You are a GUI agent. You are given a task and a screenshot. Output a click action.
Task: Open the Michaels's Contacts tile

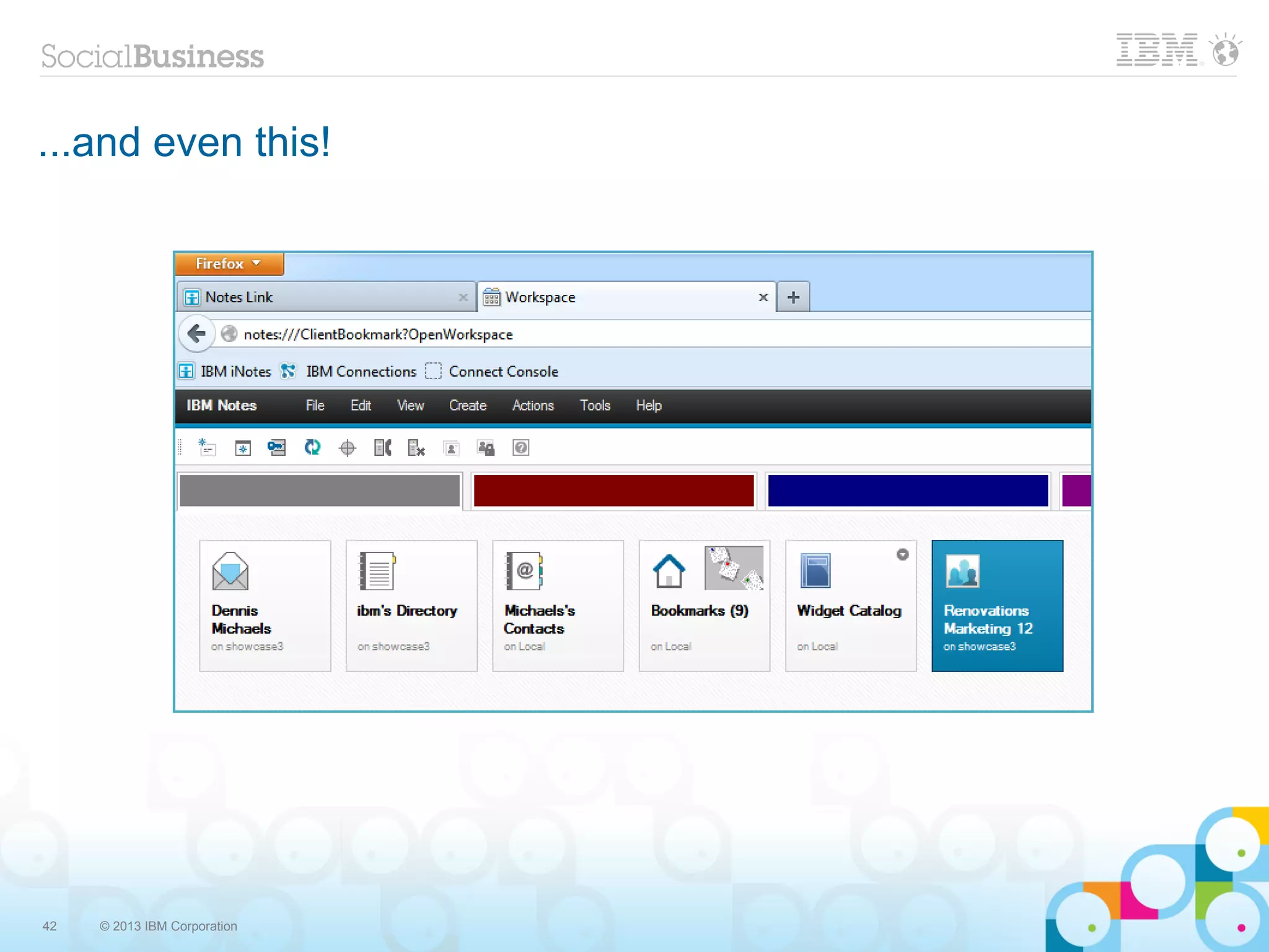pyautogui.click(x=558, y=606)
